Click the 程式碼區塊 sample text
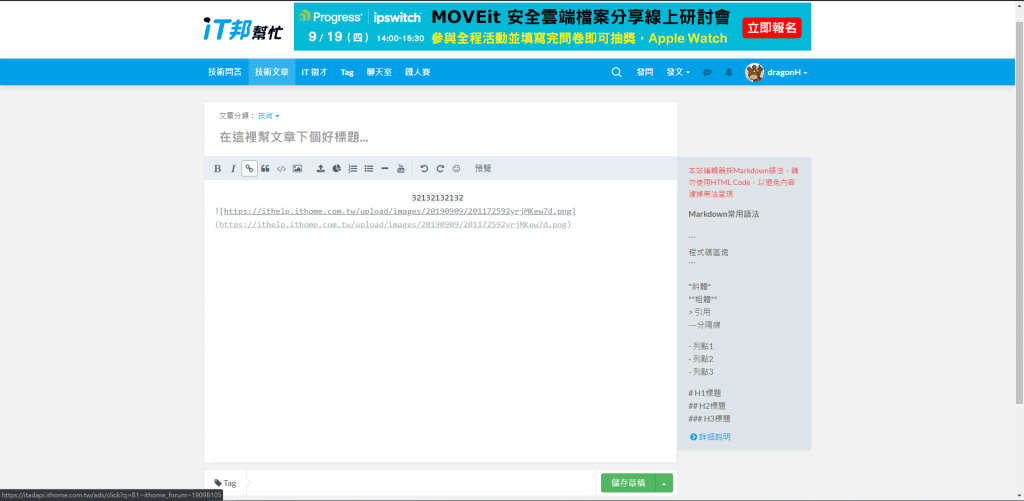The width and height of the screenshot is (1024, 501). 707,251
